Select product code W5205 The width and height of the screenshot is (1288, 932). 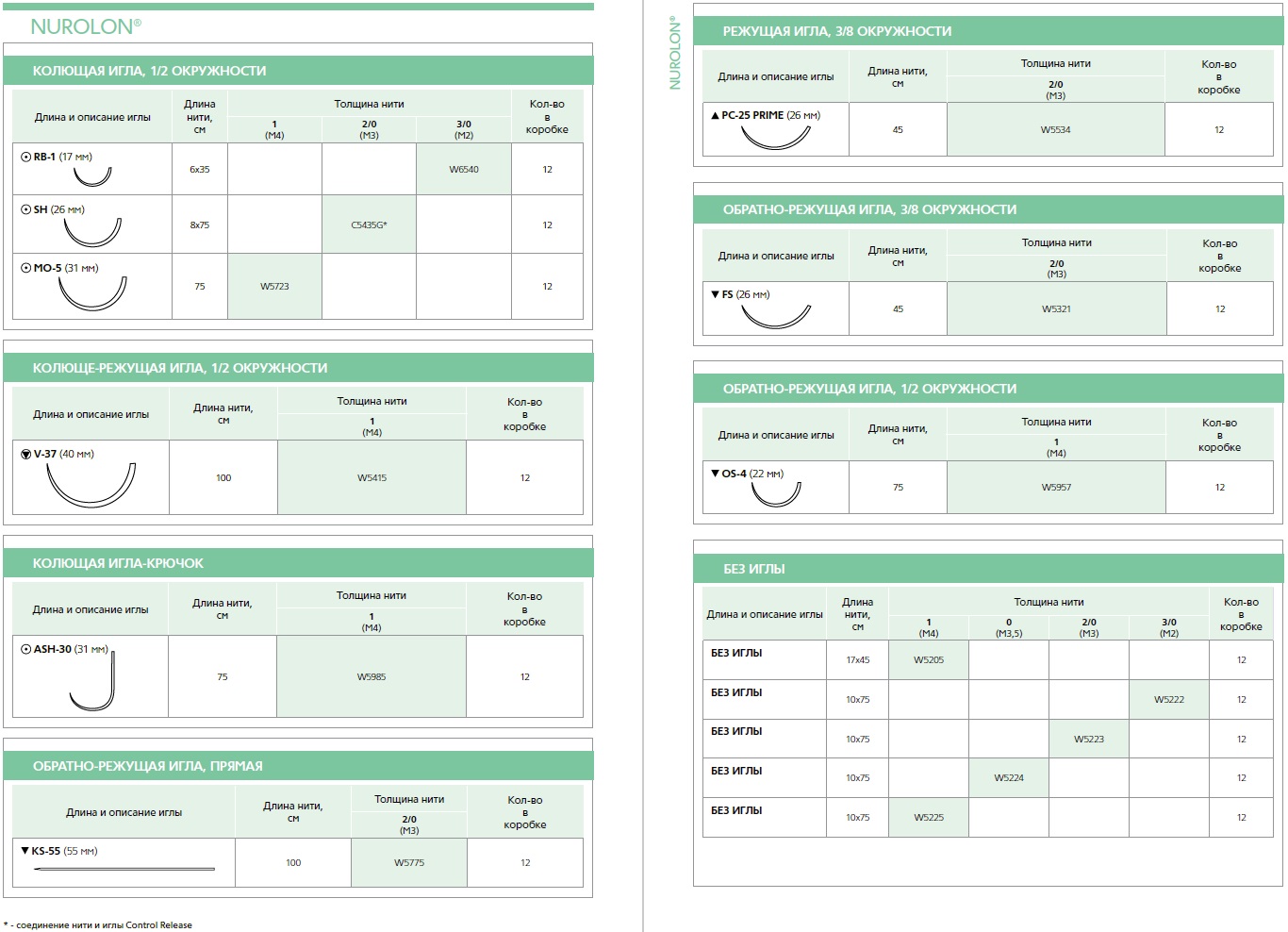point(929,659)
